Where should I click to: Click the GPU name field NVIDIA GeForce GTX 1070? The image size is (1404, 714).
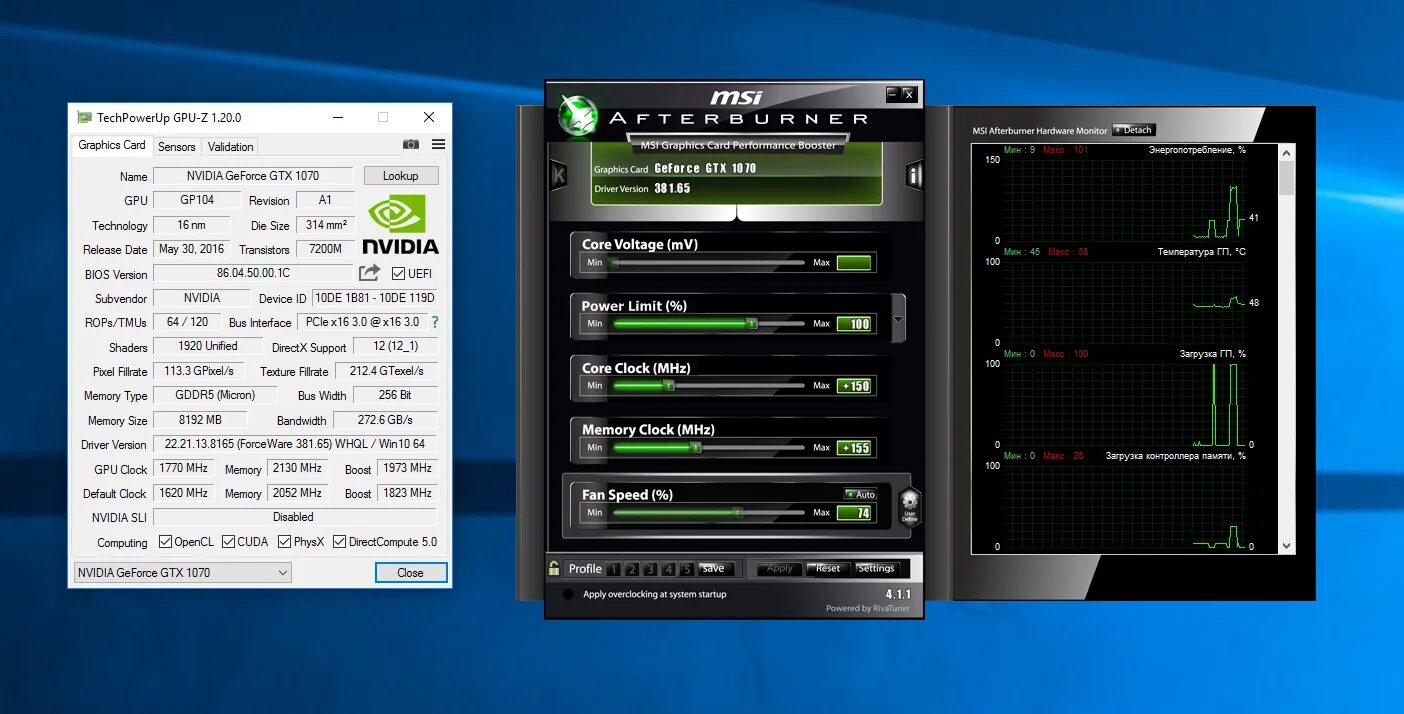[x=253, y=176]
